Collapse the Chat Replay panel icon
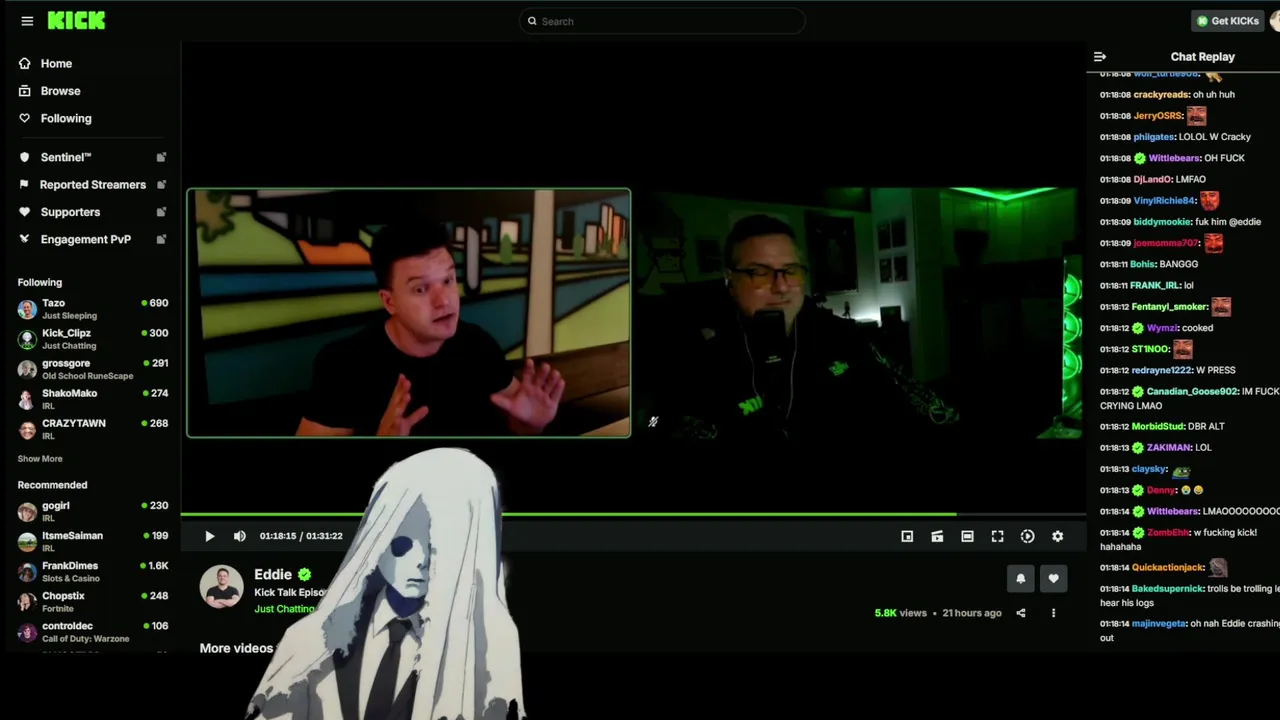This screenshot has width=1280, height=720. point(1100,57)
